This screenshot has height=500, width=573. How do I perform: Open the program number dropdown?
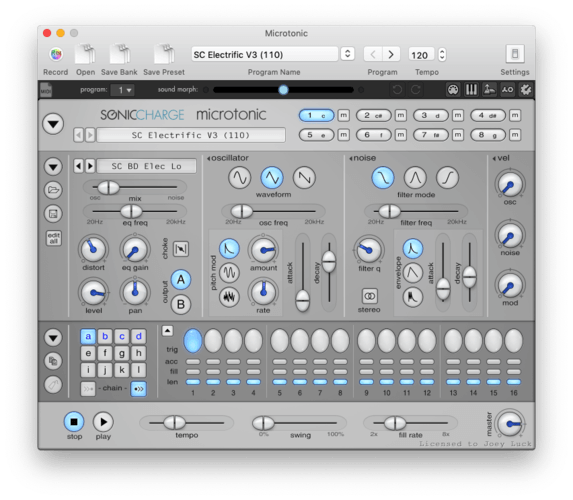(122, 90)
